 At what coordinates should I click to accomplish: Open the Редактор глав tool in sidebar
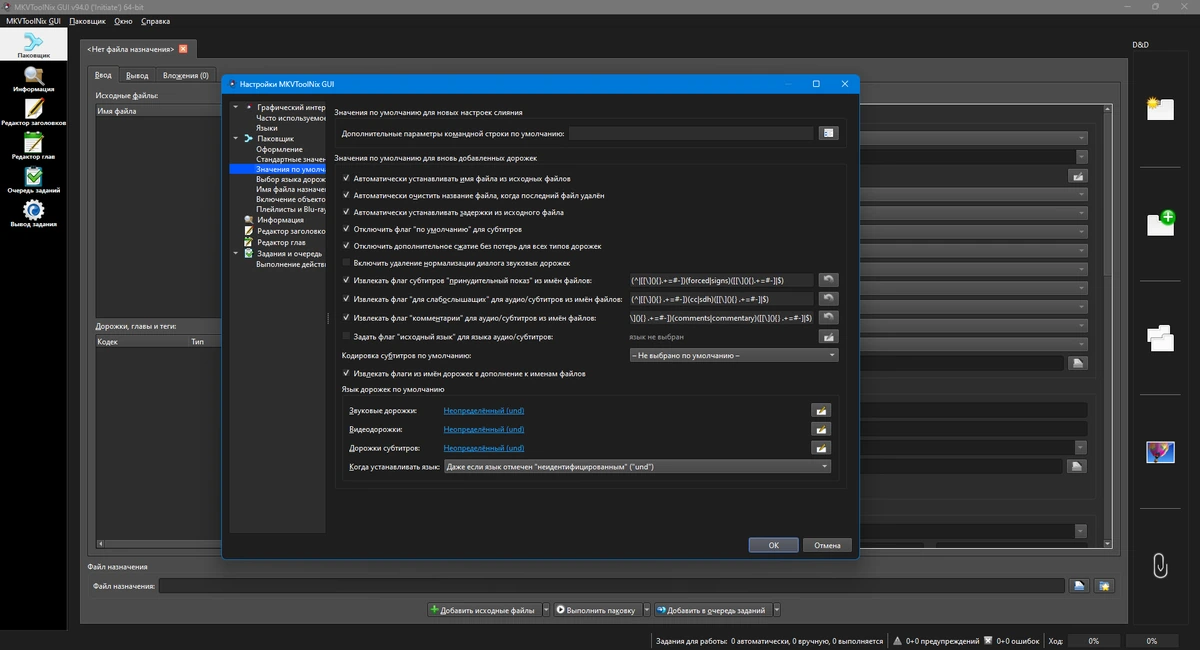34,146
